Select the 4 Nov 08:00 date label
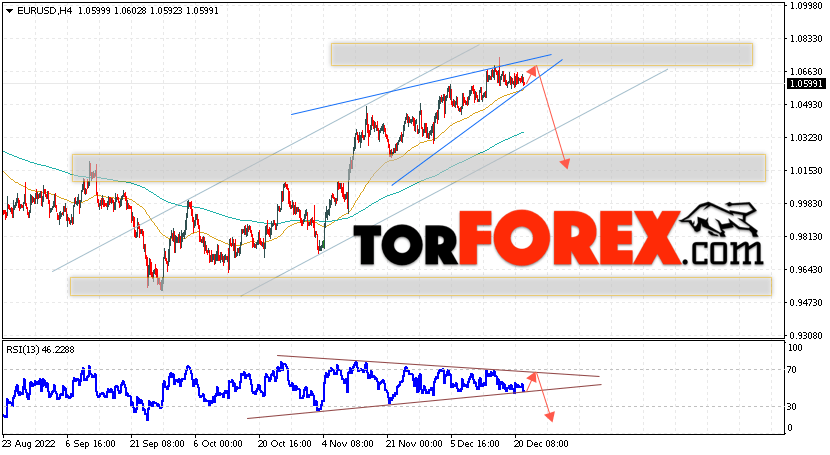 coord(348,443)
